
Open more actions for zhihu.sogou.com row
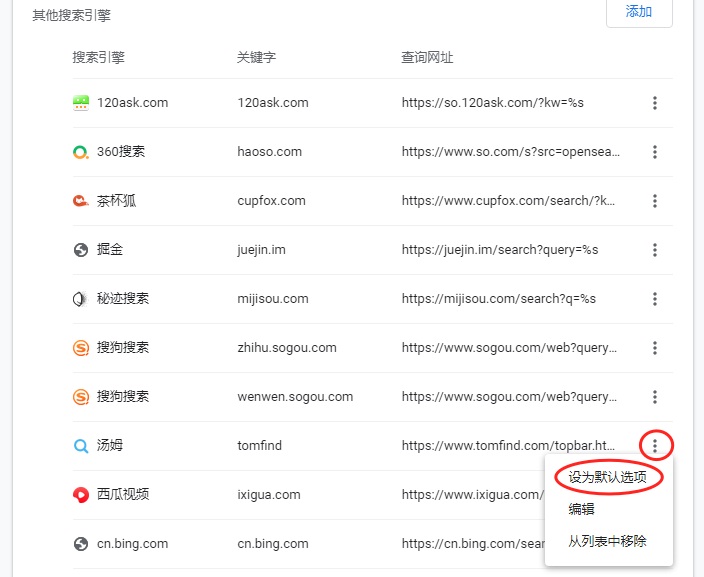coord(655,348)
